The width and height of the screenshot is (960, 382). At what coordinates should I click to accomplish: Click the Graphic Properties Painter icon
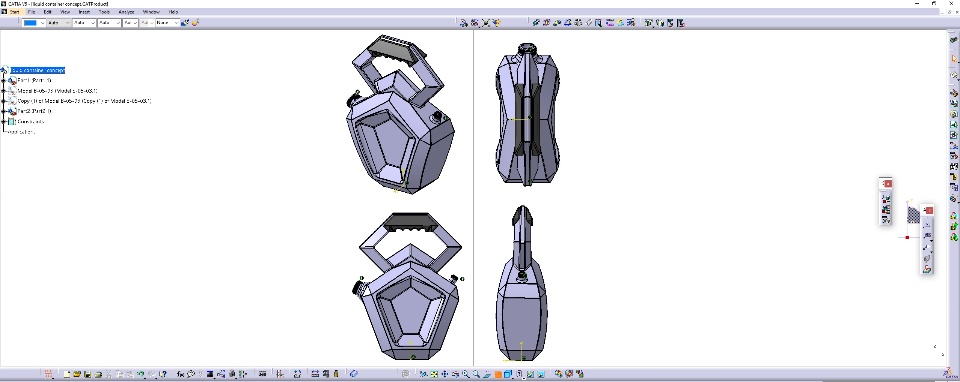tap(186, 23)
